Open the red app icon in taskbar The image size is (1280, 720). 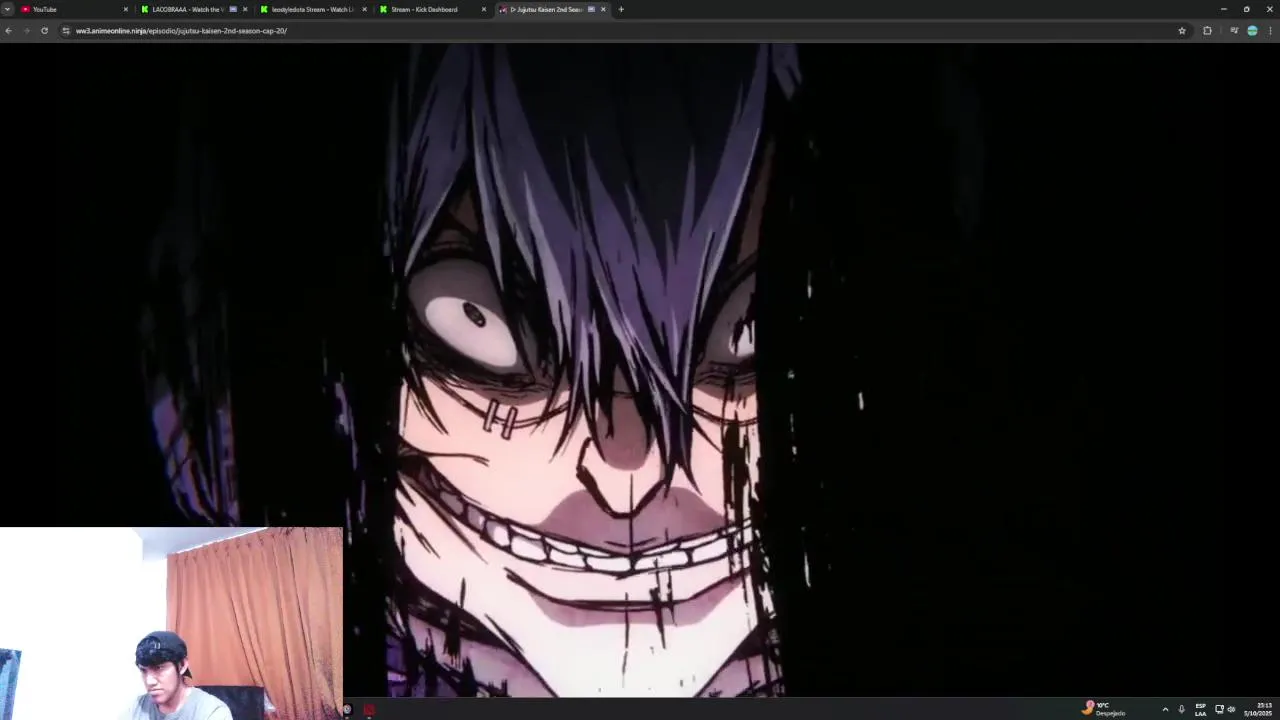369,710
